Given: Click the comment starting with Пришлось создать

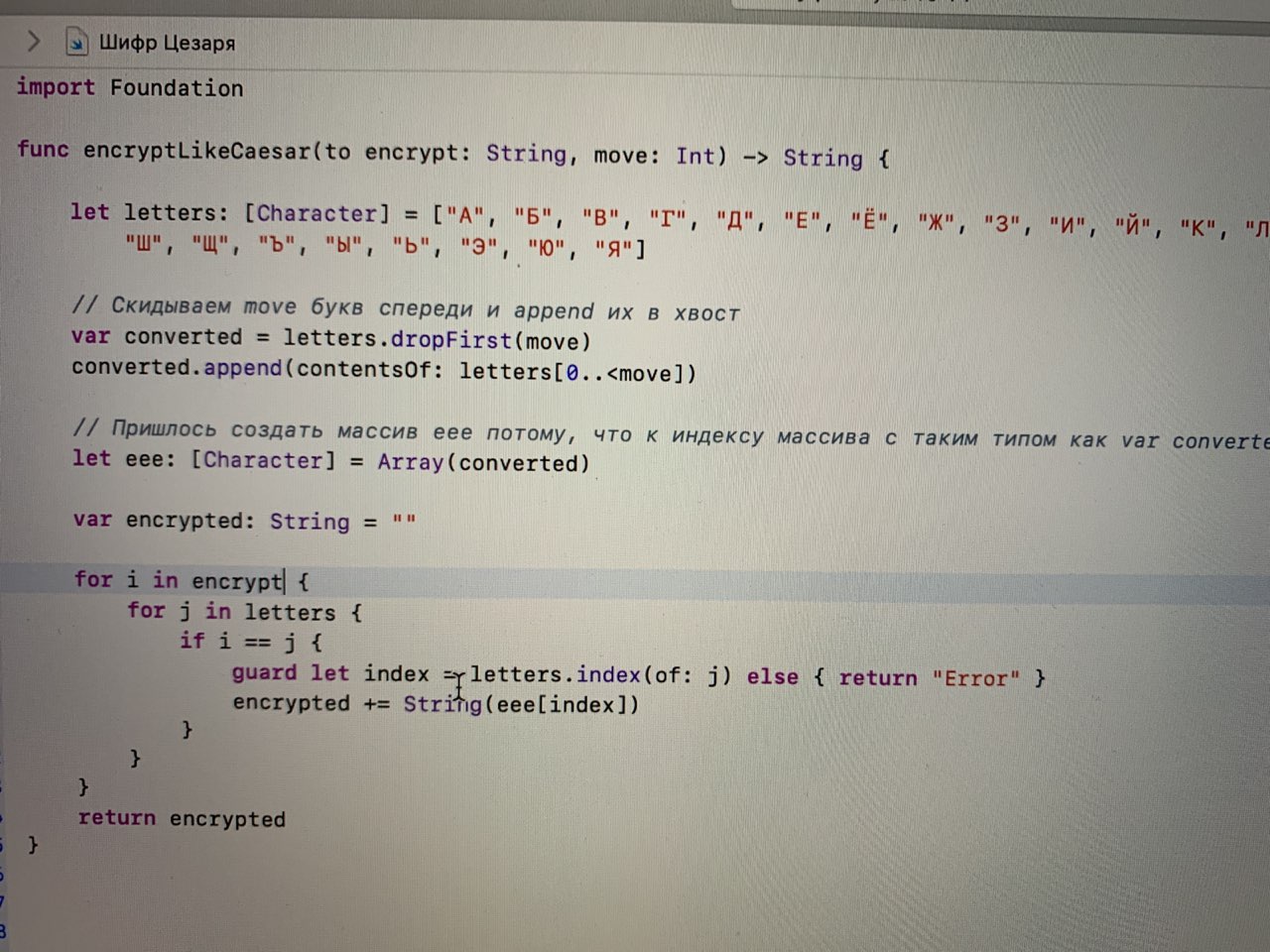Looking at the screenshot, I should click(671, 434).
